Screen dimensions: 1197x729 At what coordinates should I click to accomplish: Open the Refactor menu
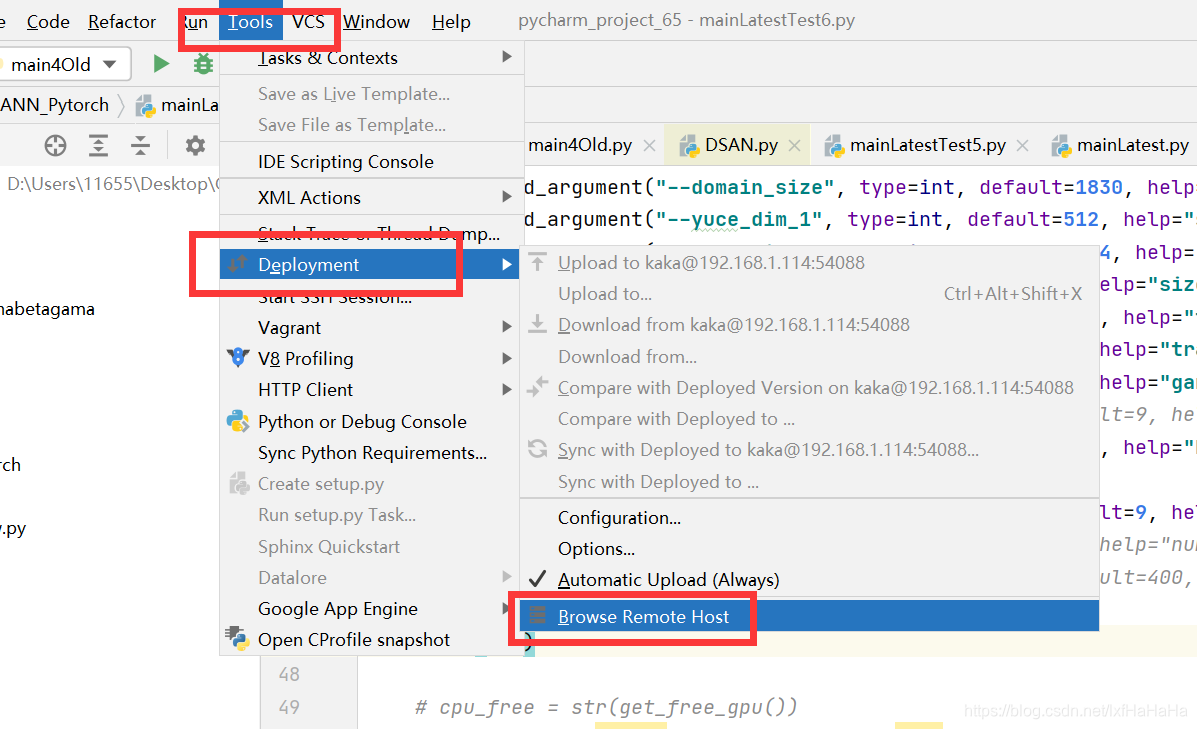pyautogui.click(x=121, y=21)
